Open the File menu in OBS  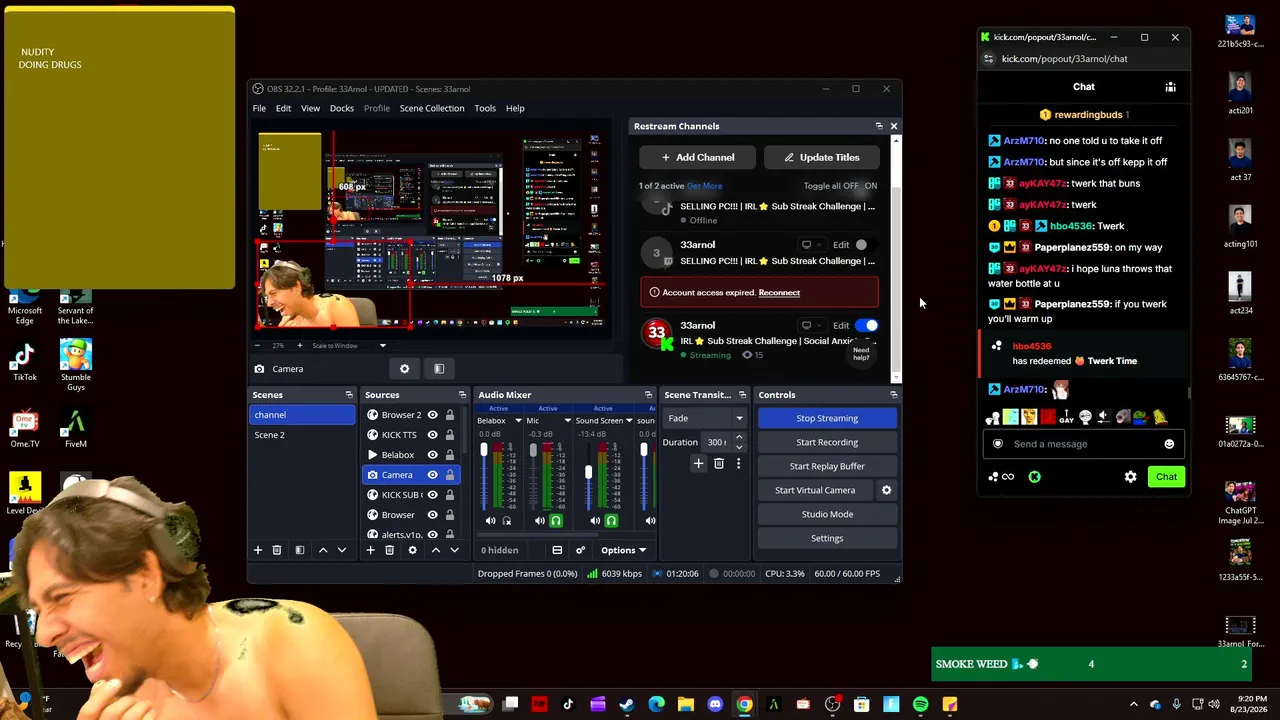[259, 108]
